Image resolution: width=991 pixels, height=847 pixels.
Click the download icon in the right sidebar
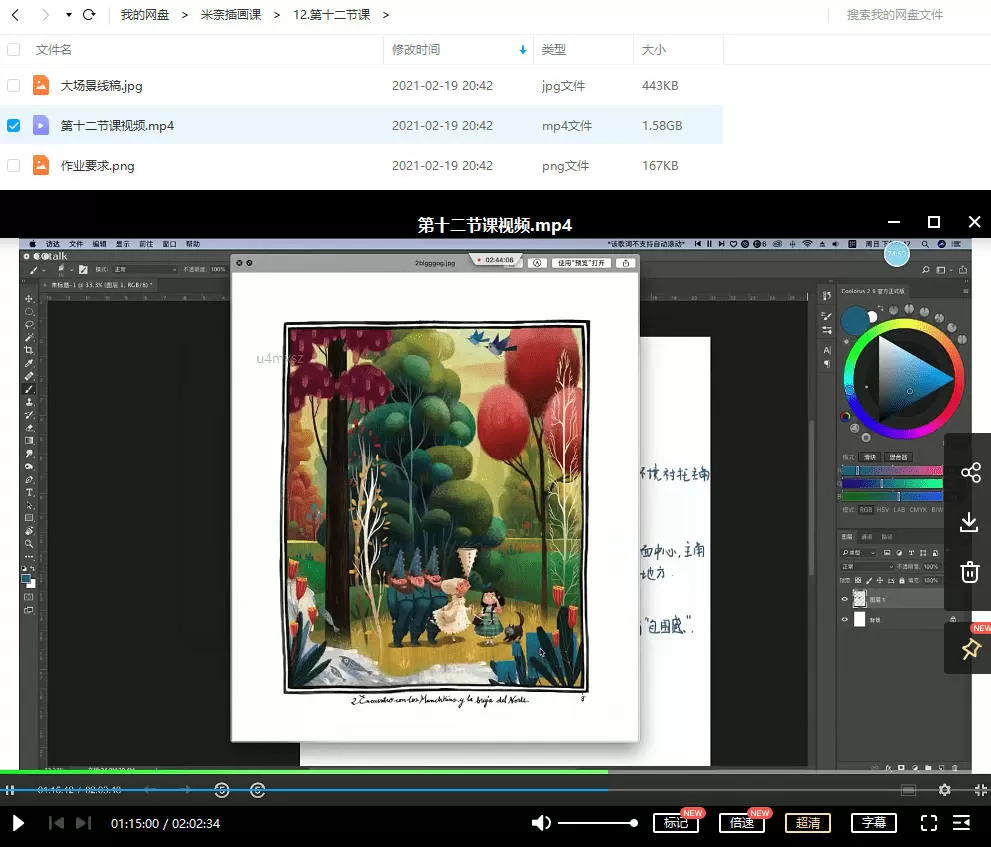[x=969, y=521]
